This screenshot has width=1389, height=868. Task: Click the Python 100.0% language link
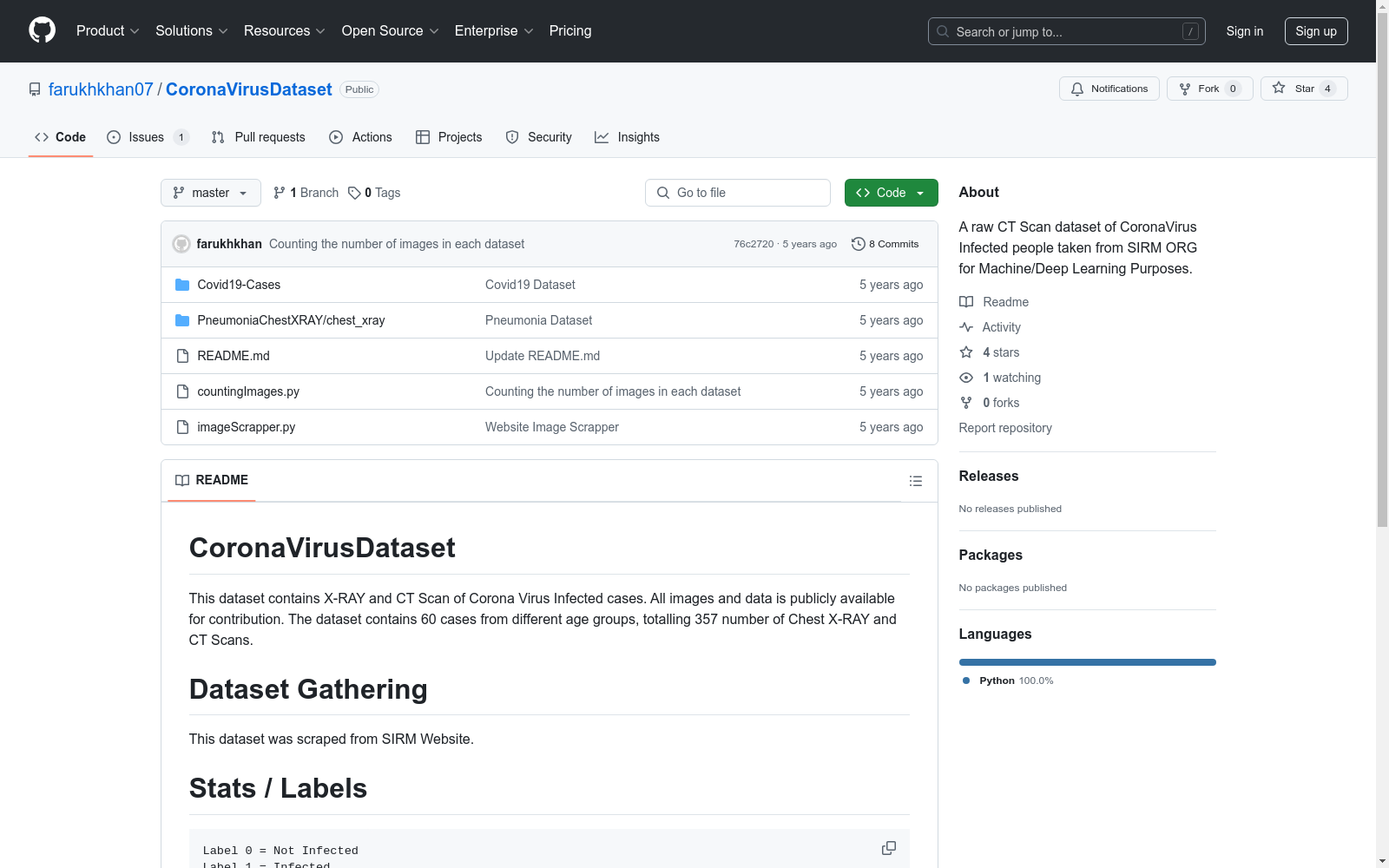point(1008,681)
